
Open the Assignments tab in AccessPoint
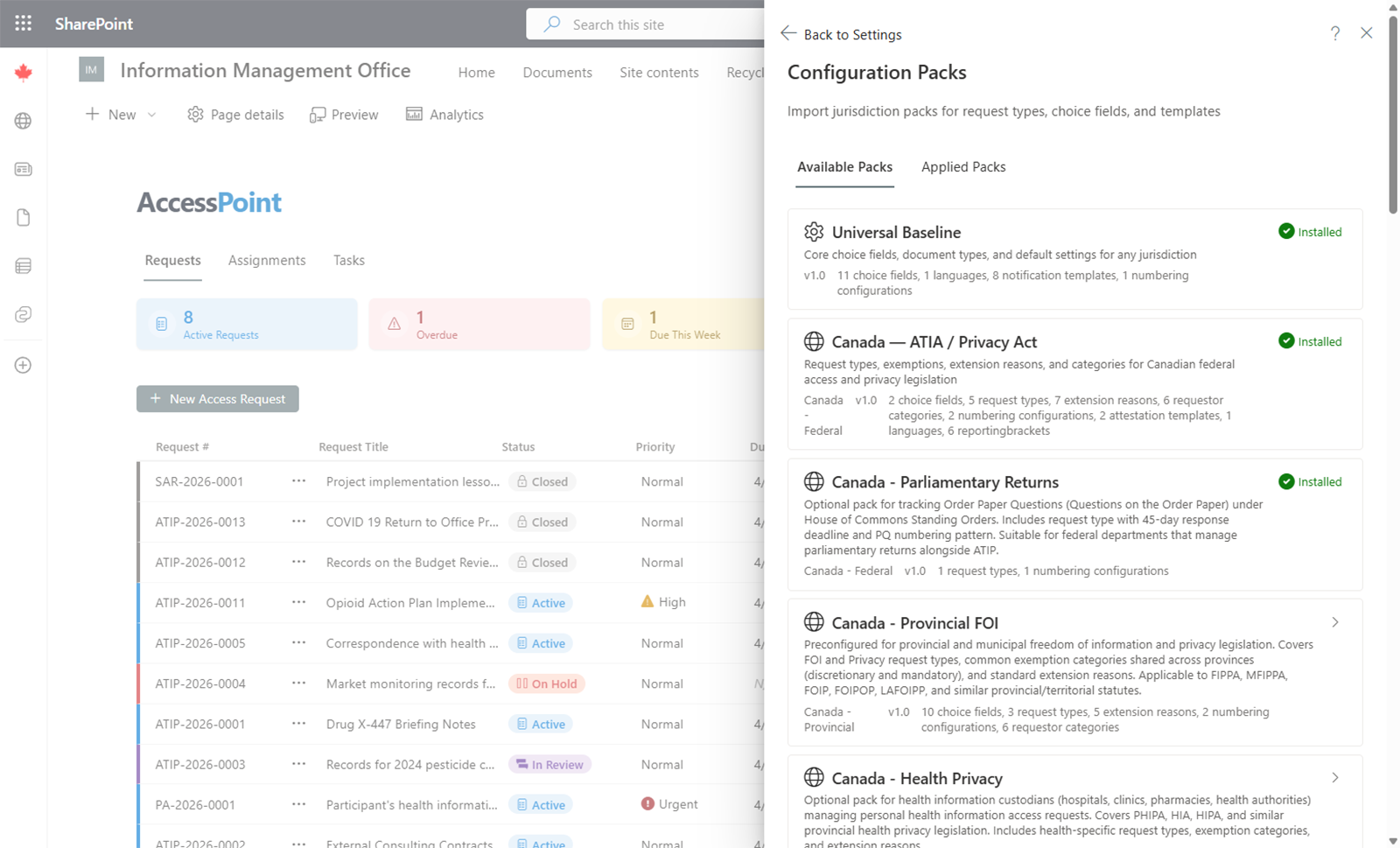pos(267,260)
